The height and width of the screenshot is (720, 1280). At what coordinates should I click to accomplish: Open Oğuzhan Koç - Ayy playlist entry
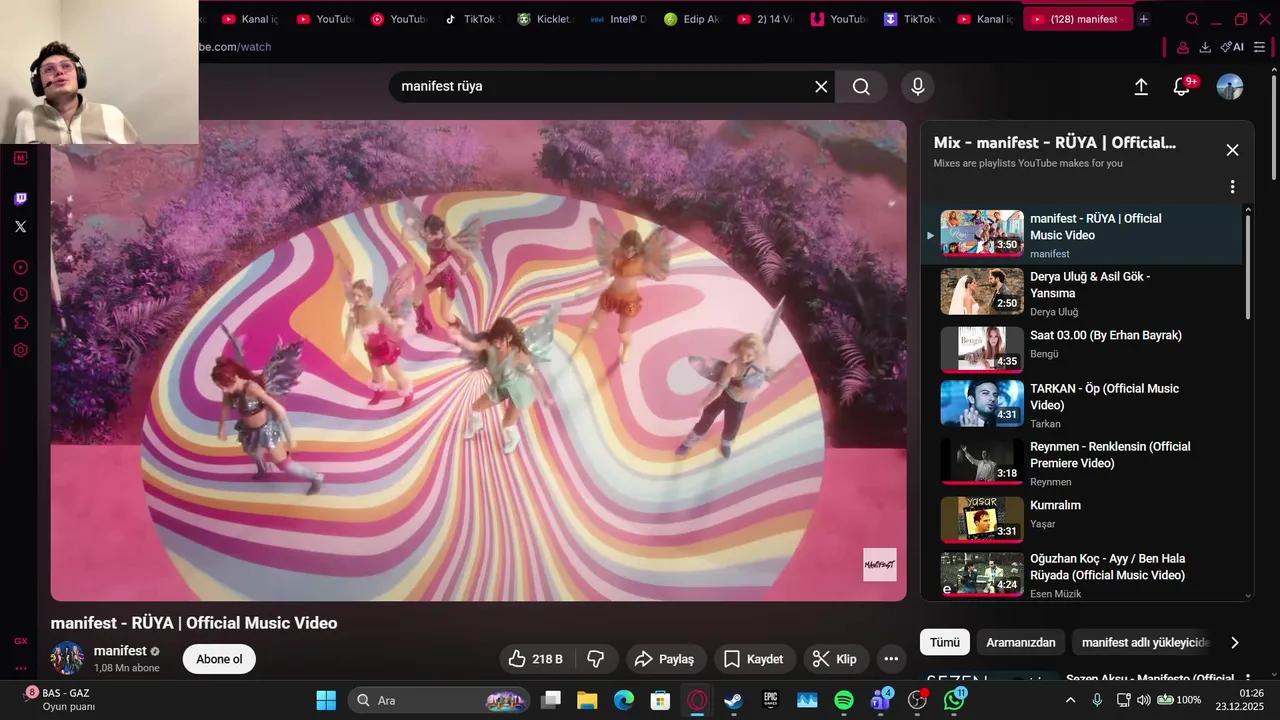(x=1081, y=573)
